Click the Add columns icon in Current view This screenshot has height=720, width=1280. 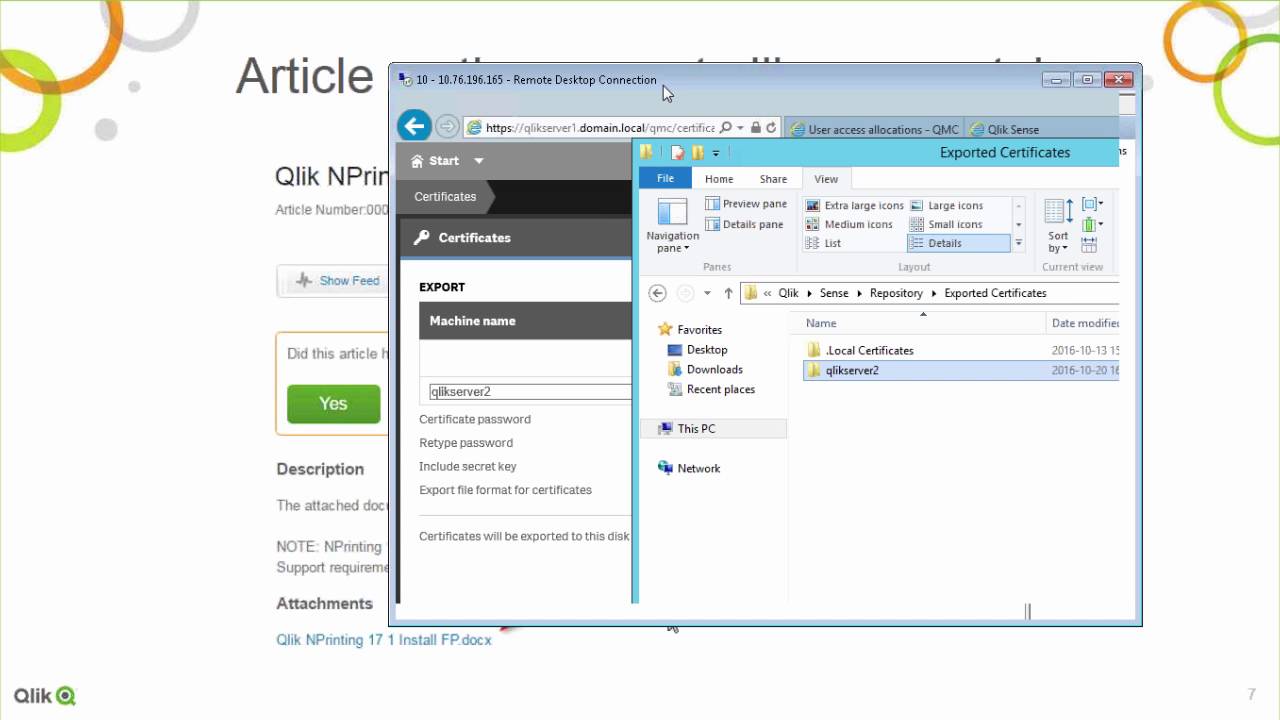[1090, 224]
